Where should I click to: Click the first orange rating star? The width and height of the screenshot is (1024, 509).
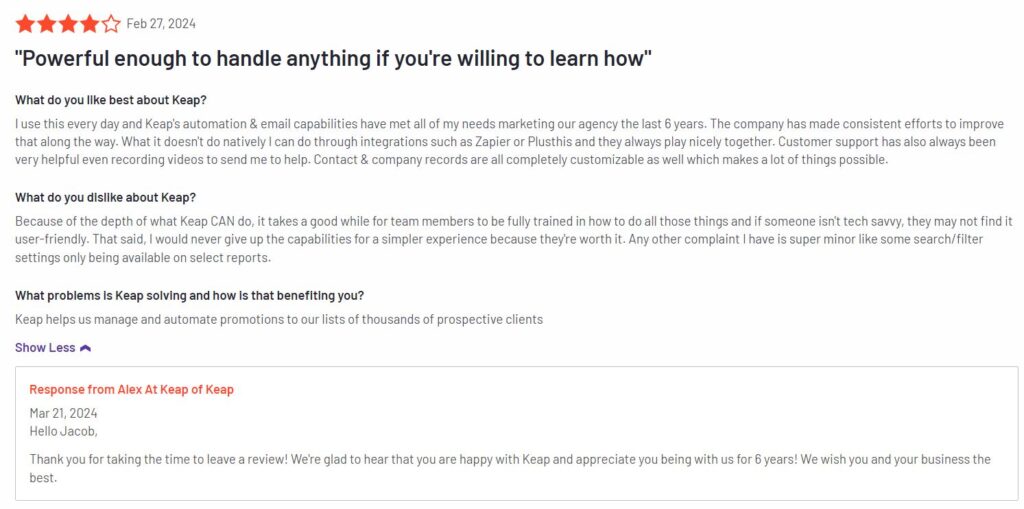tap(25, 24)
